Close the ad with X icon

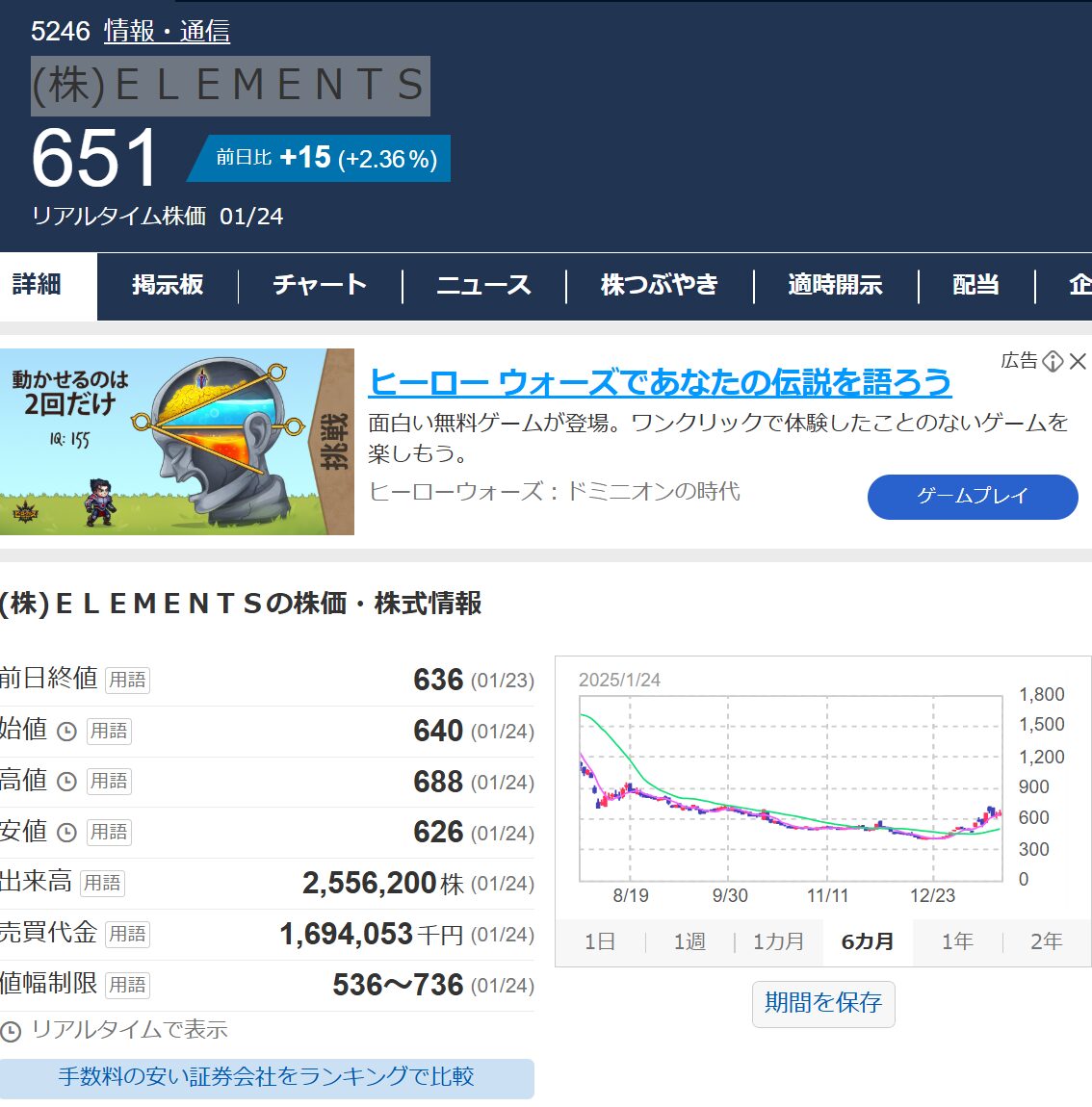click(1078, 361)
